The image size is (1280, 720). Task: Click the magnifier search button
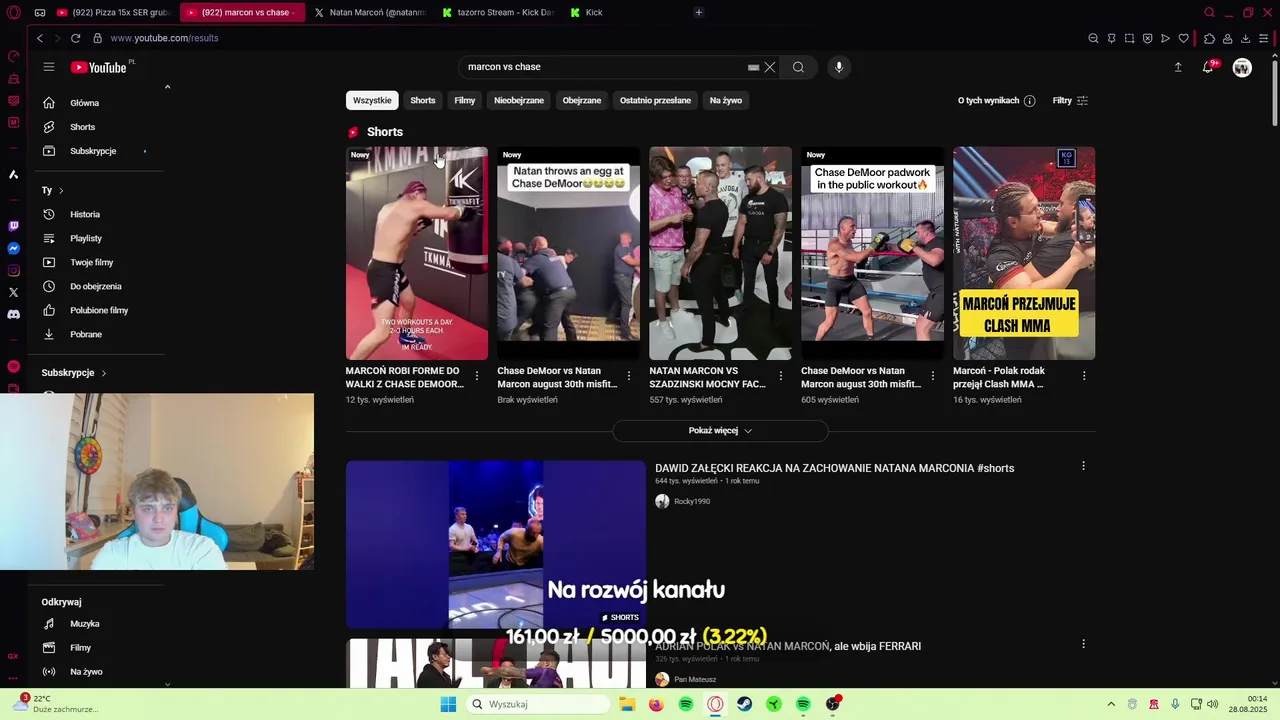(798, 67)
